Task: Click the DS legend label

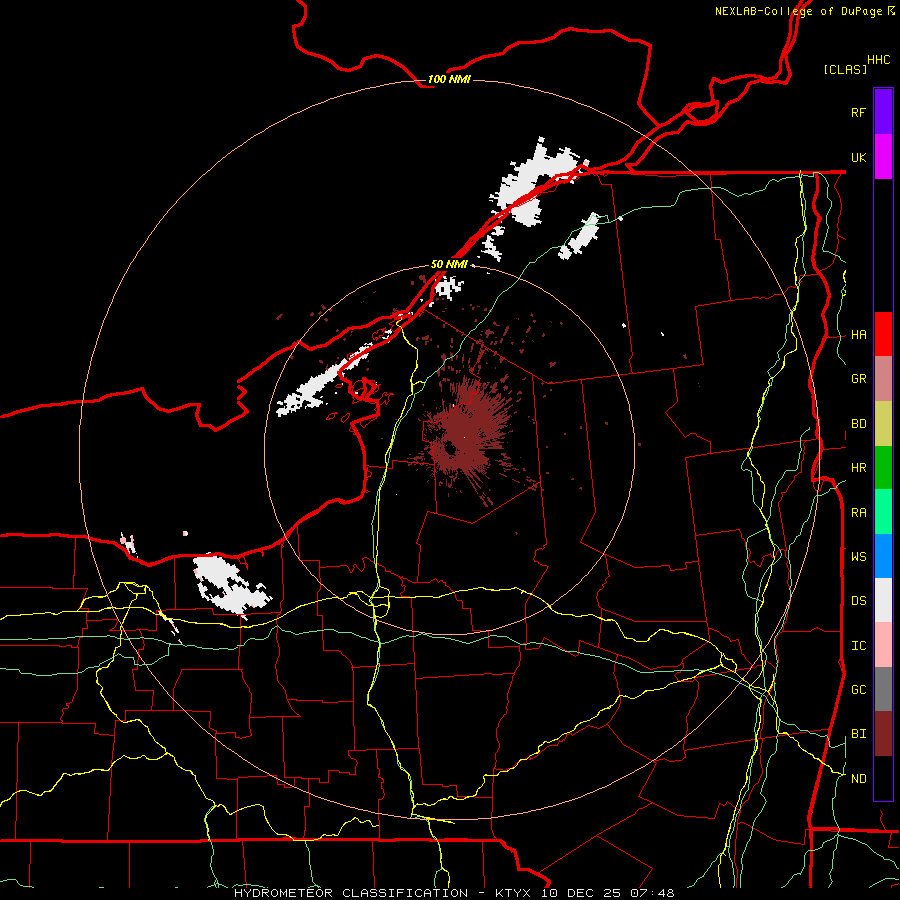Action: 859,601
